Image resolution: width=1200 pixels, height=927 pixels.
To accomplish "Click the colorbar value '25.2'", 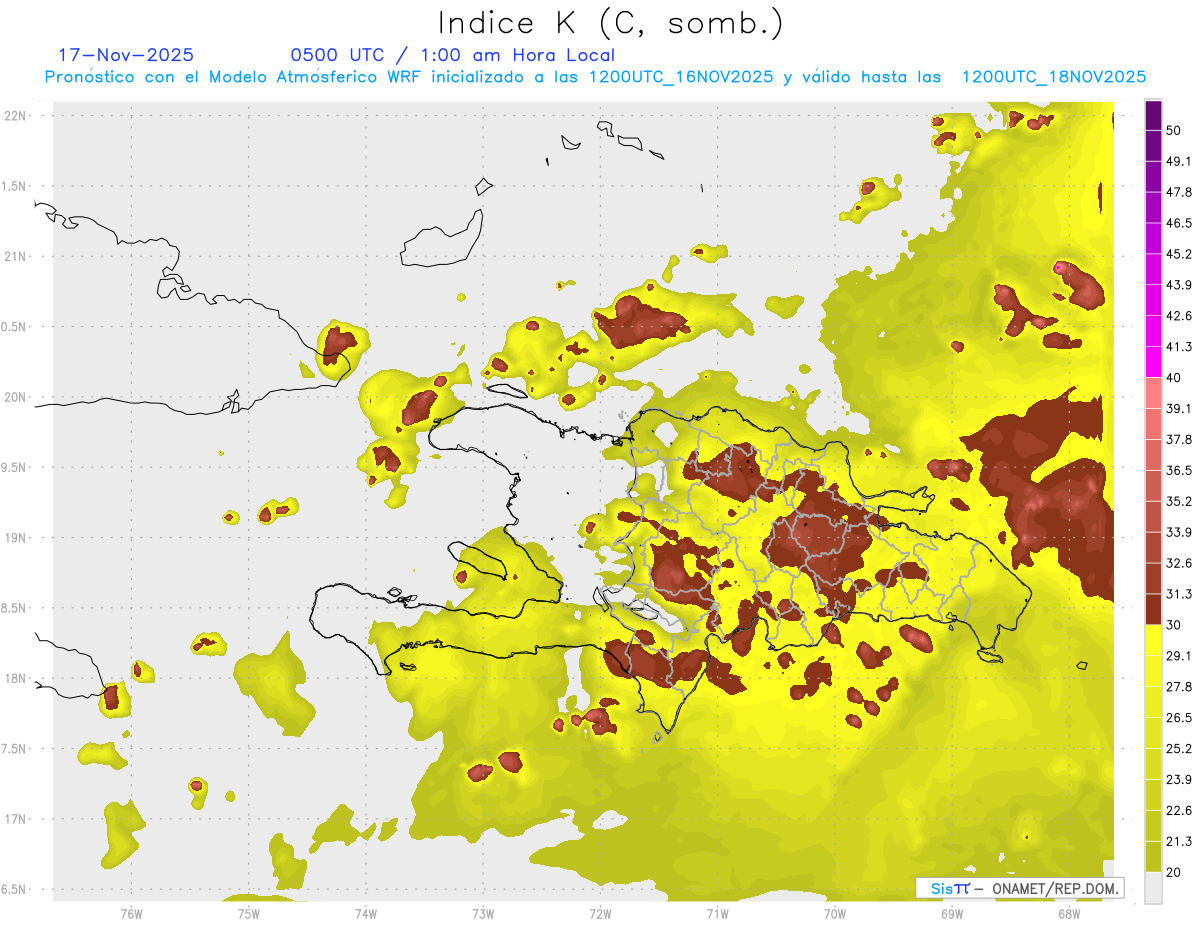I will click(1179, 749).
